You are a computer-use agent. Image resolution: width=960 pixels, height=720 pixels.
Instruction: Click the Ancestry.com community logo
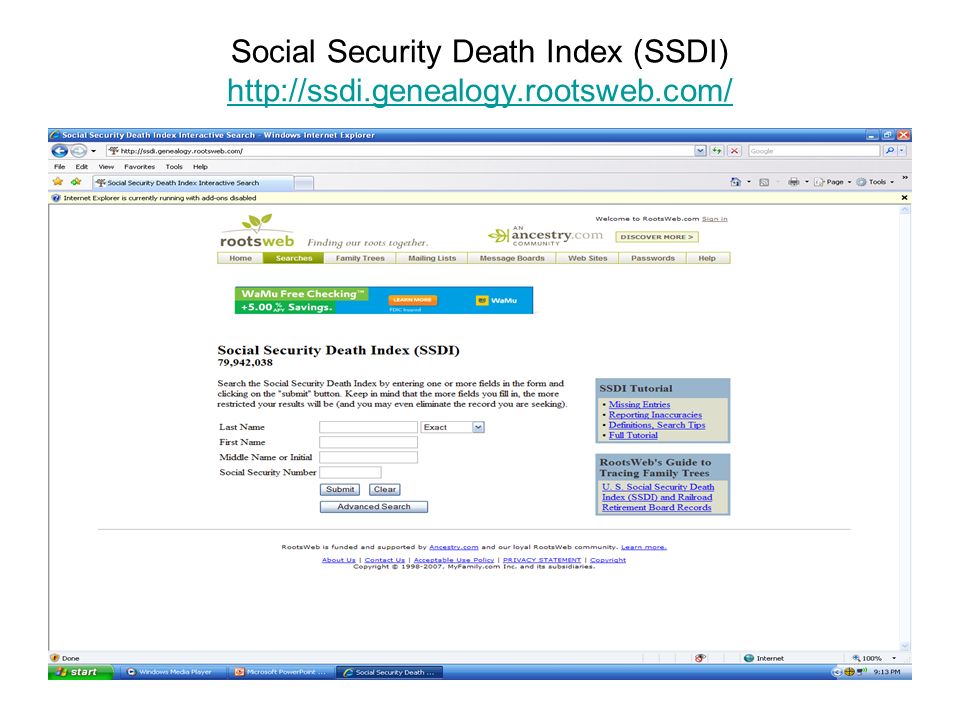546,235
